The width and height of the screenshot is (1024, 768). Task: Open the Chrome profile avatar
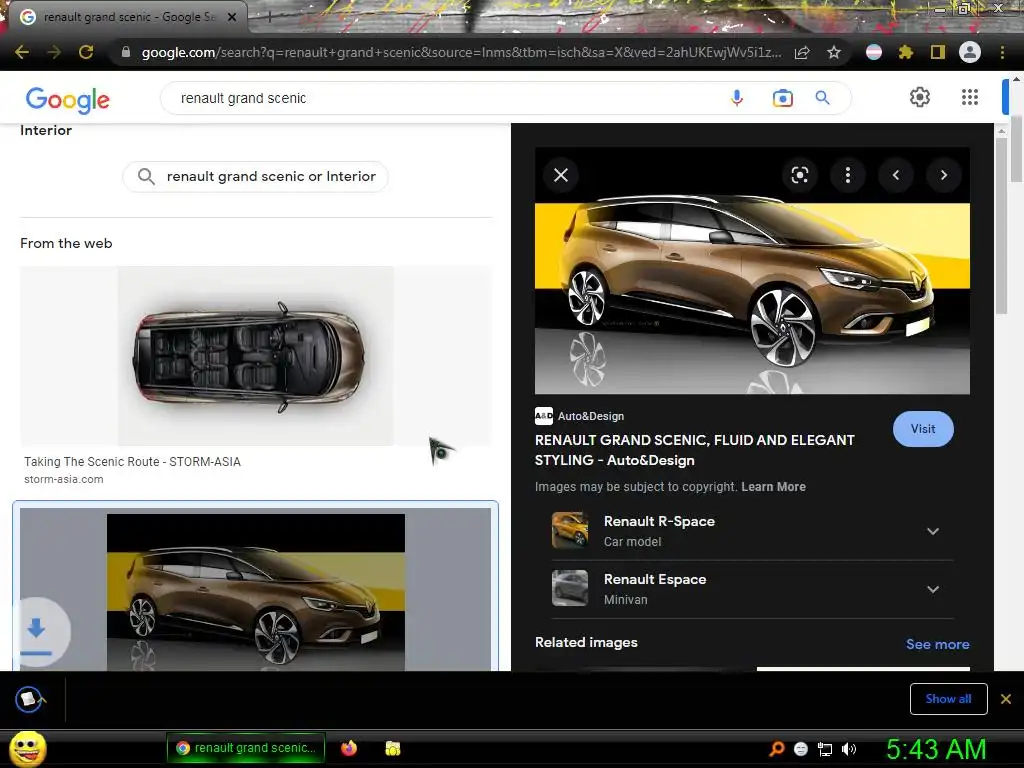point(970,52)
